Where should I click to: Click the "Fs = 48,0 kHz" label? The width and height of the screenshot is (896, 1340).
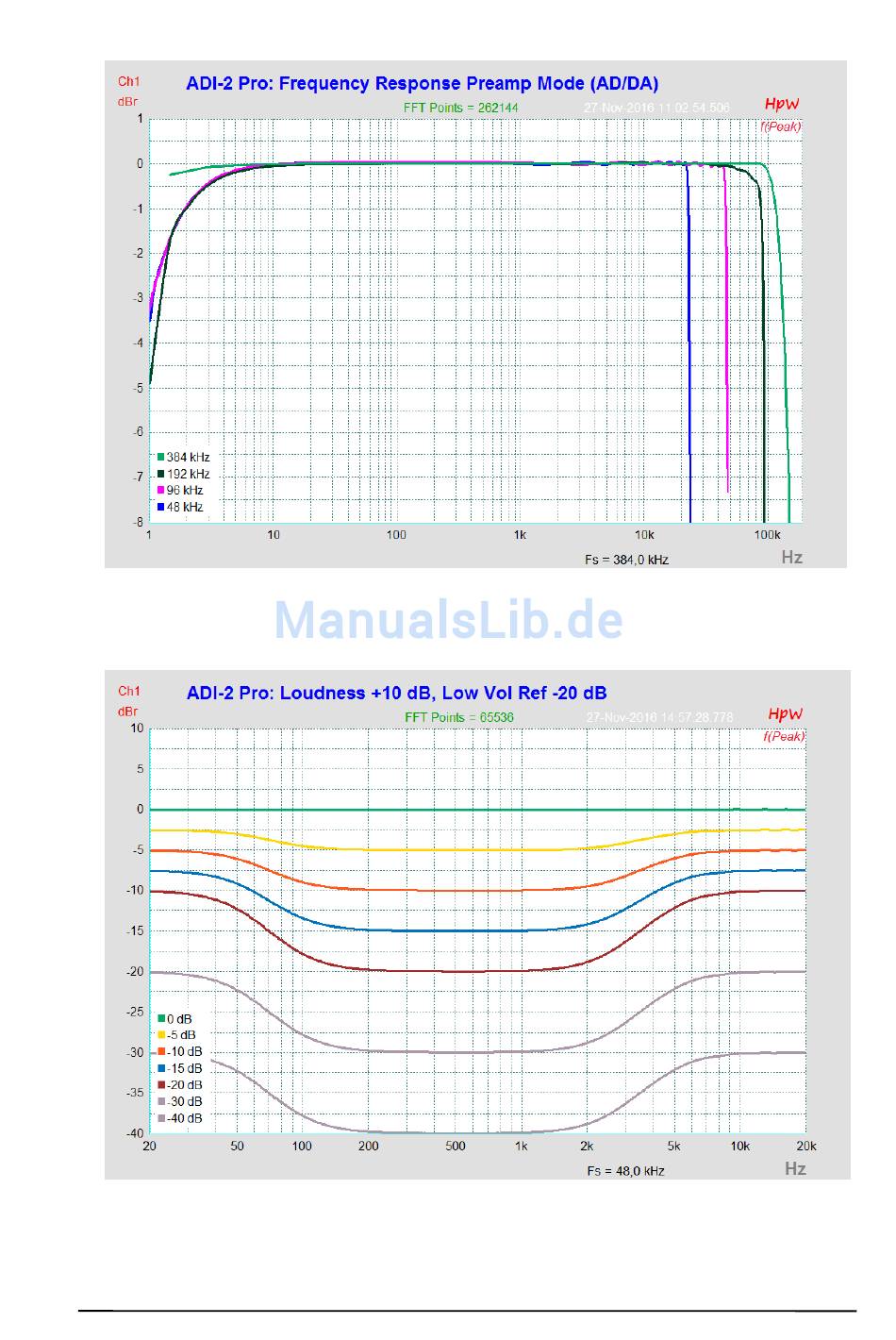(x=625, y=1170)
